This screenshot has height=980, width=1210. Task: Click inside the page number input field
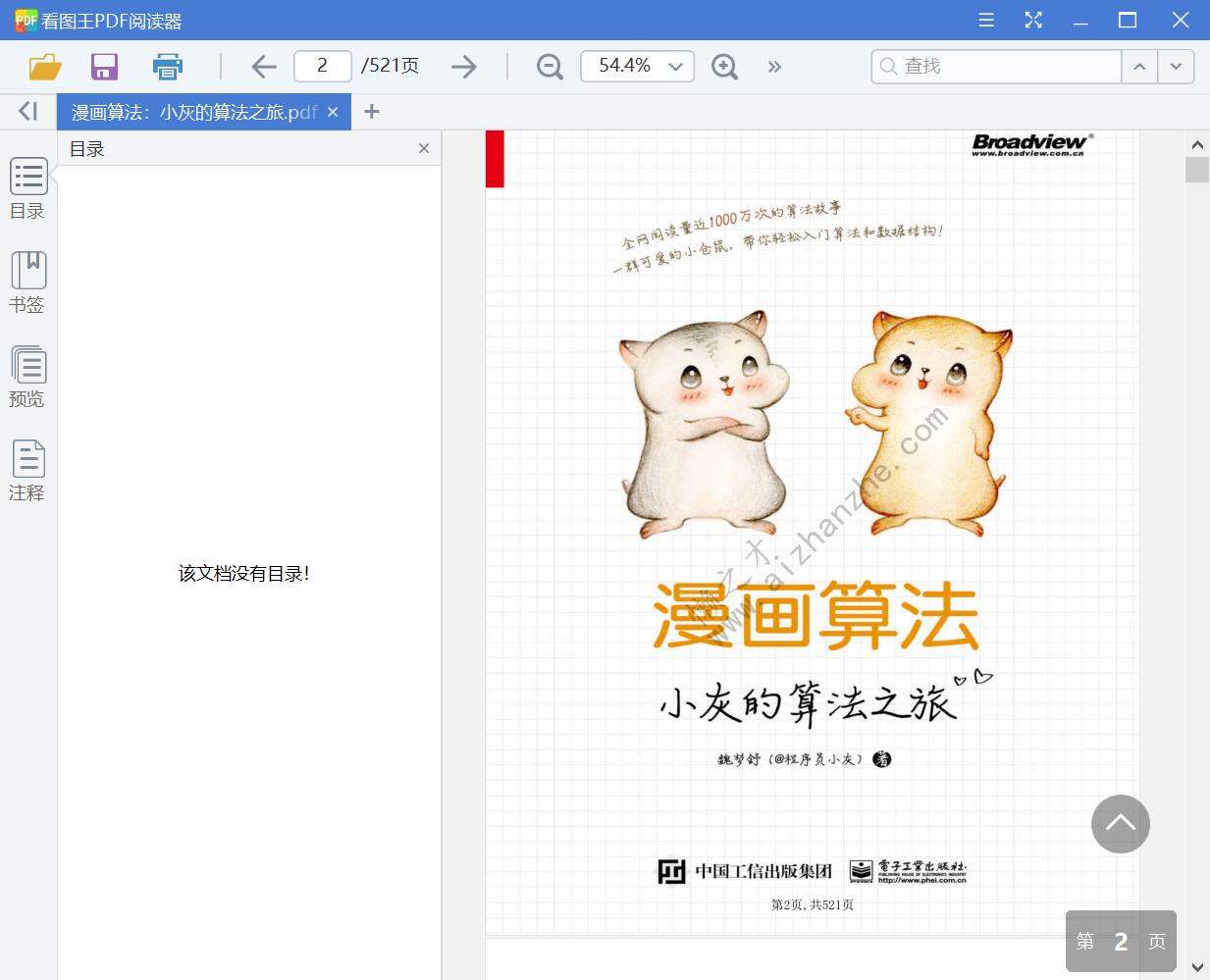322,66
